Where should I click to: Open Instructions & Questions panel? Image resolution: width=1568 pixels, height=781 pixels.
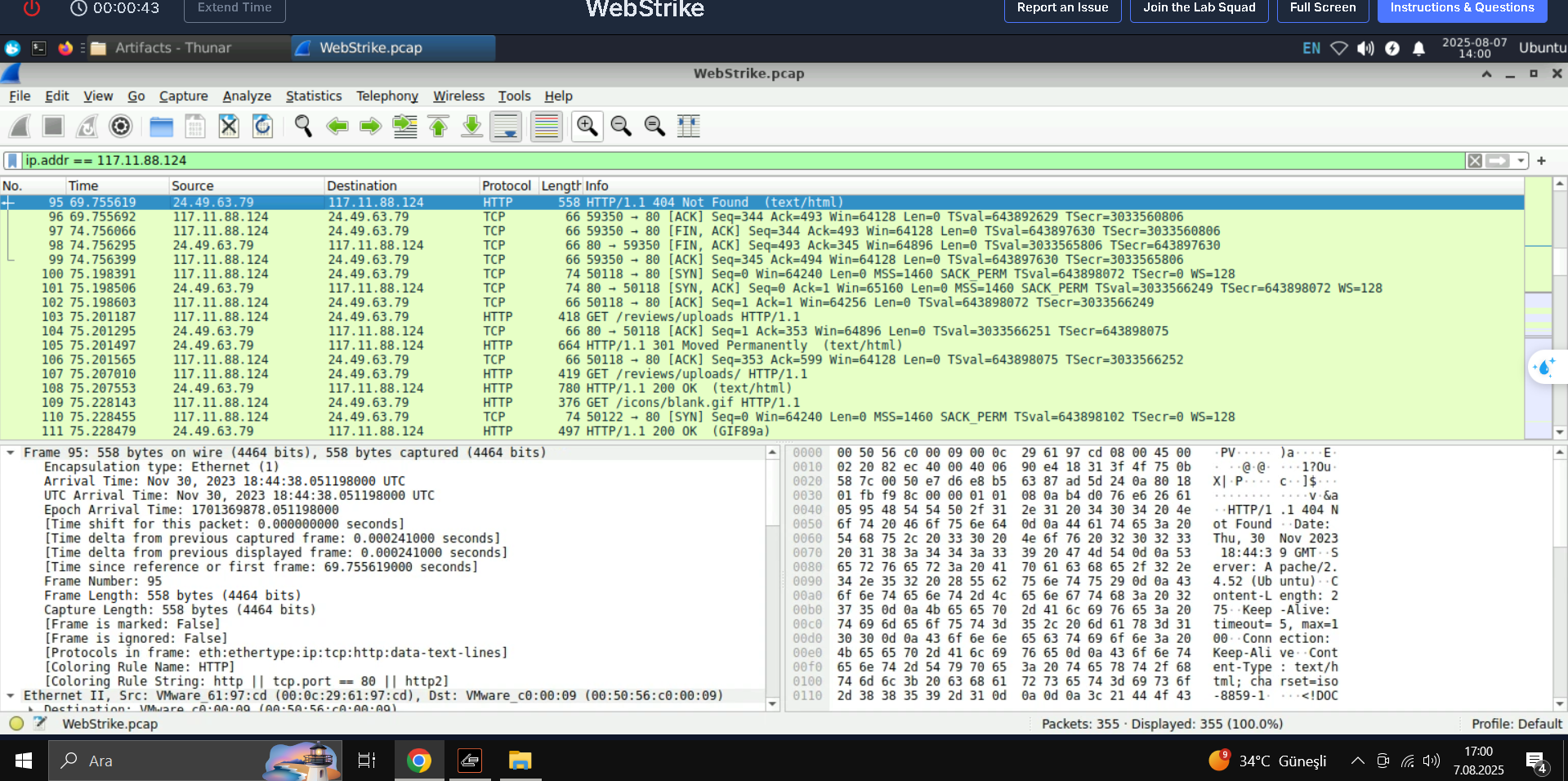coord(1462,8)
